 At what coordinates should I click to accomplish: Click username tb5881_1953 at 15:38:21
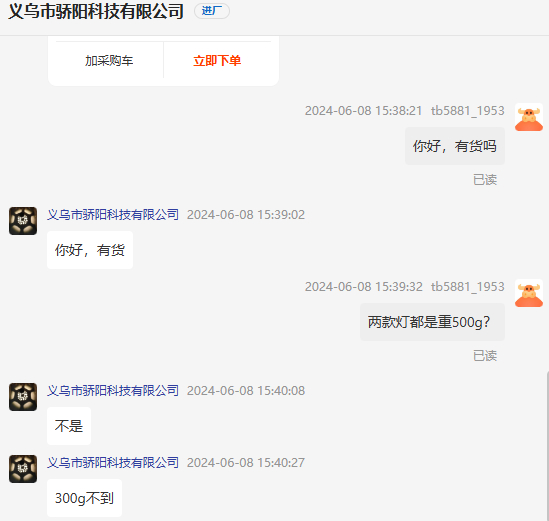[468, 111]
